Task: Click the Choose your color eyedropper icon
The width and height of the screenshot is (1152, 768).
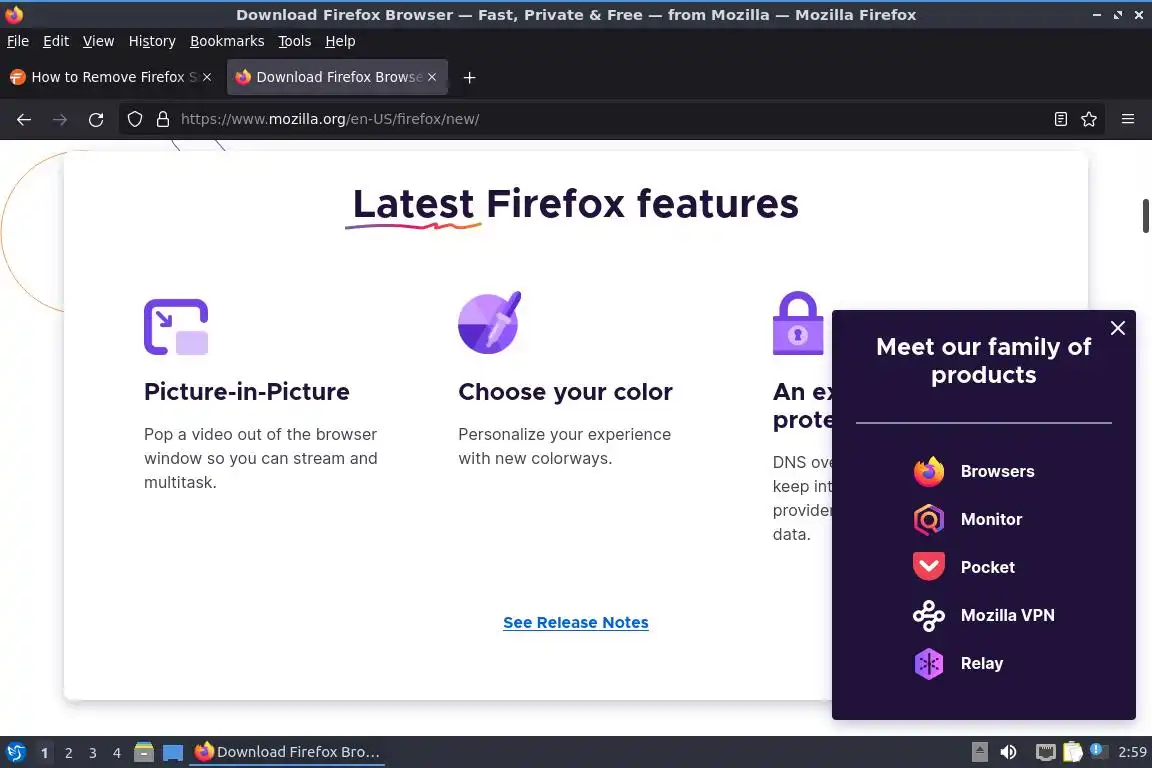Action: click(489, 323)
